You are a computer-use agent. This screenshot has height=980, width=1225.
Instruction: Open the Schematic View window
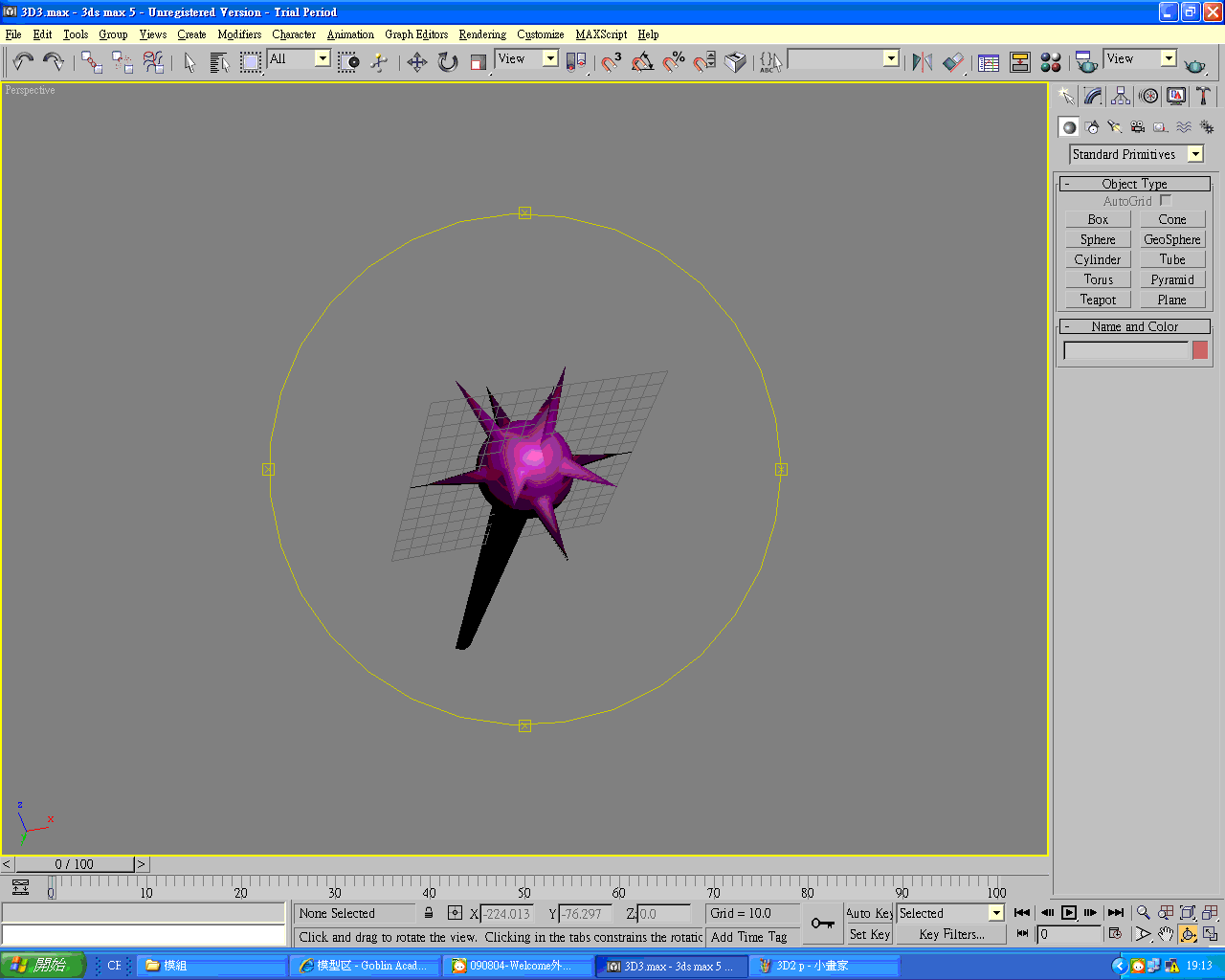tap(1020, 62)
